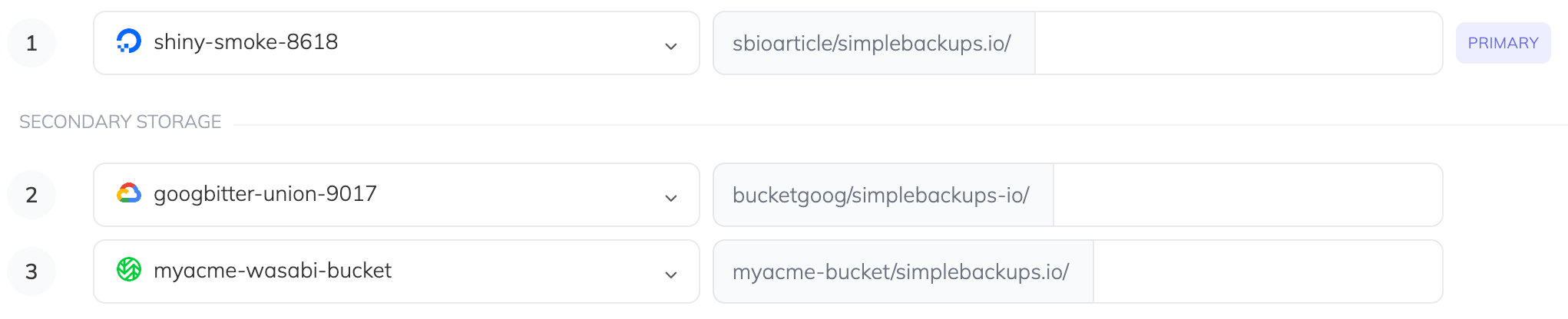Click the number 3 storage badge
Image resolution: width=1568 pixels, height=319 pixels.
(31, 271)
